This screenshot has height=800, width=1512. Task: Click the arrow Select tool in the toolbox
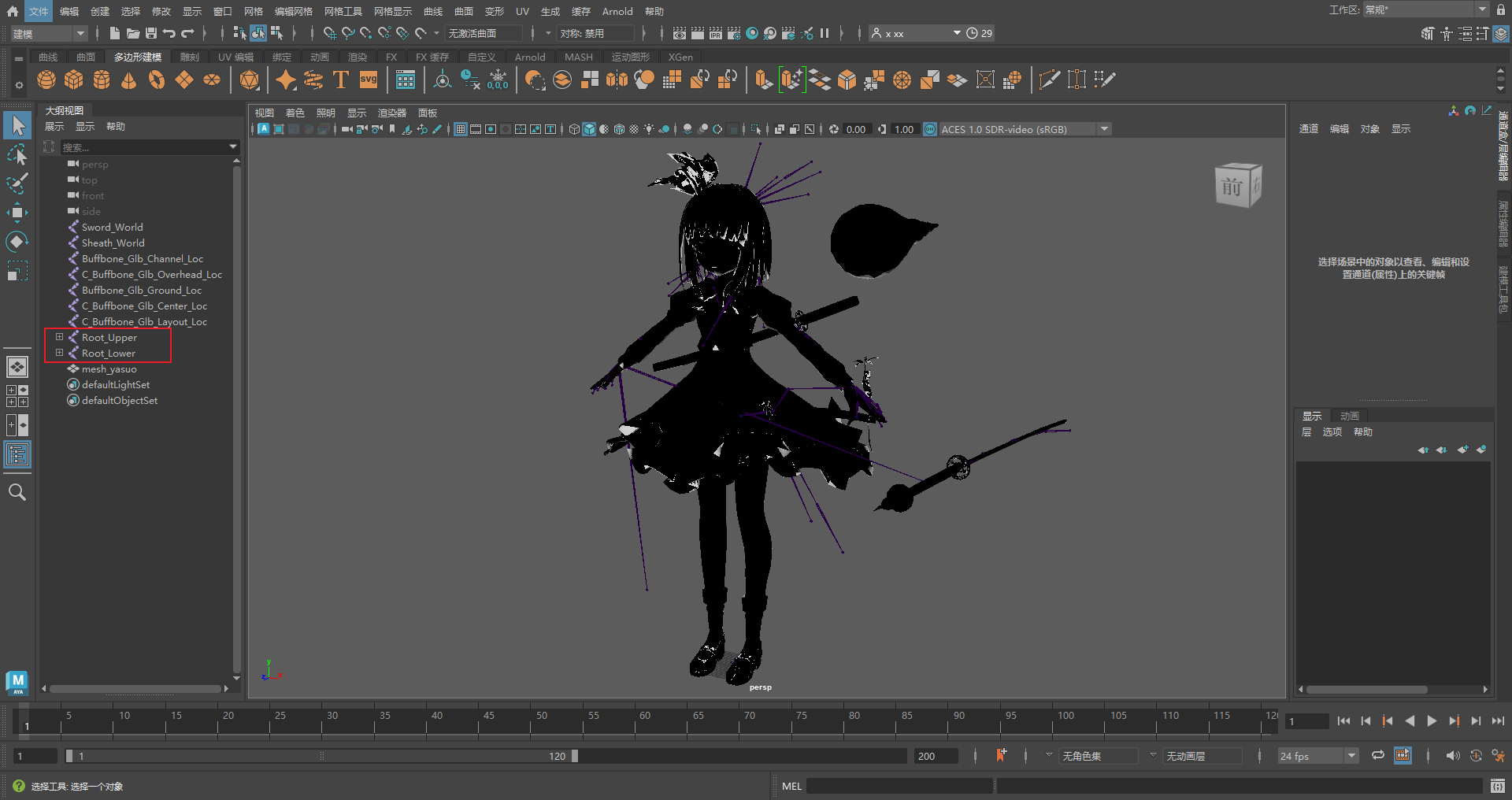click(x=17, y=125)
